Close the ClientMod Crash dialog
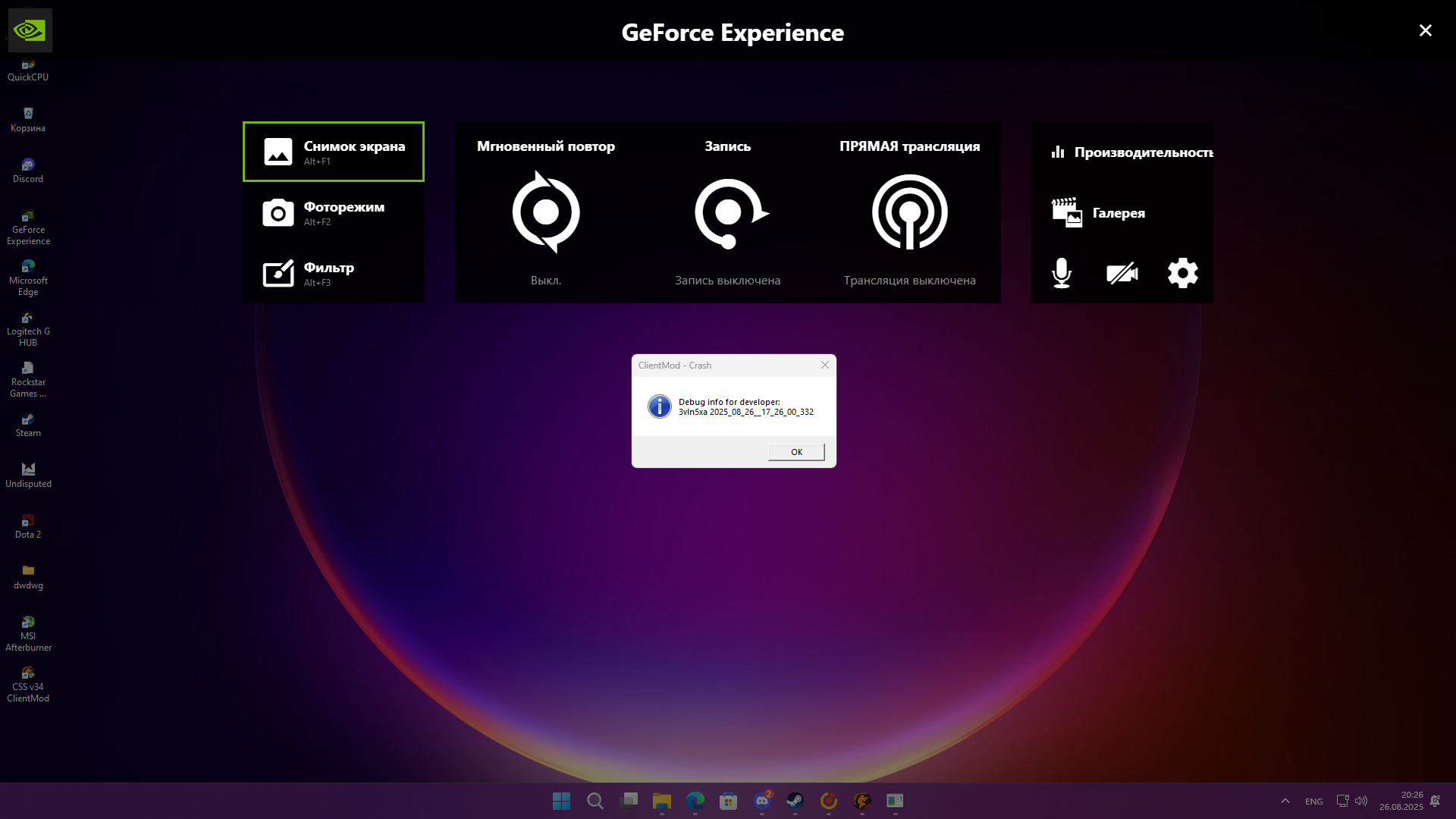 click(x=825, y=365)
